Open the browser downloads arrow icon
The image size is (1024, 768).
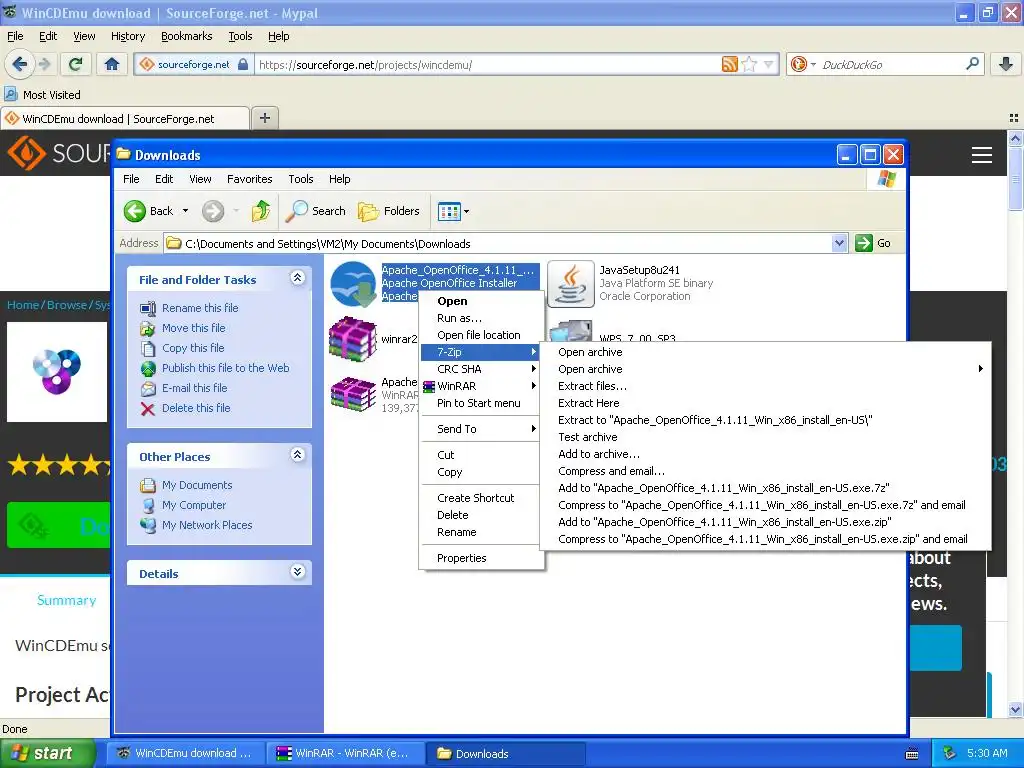pyautogui.click(x=1006, y=64)
